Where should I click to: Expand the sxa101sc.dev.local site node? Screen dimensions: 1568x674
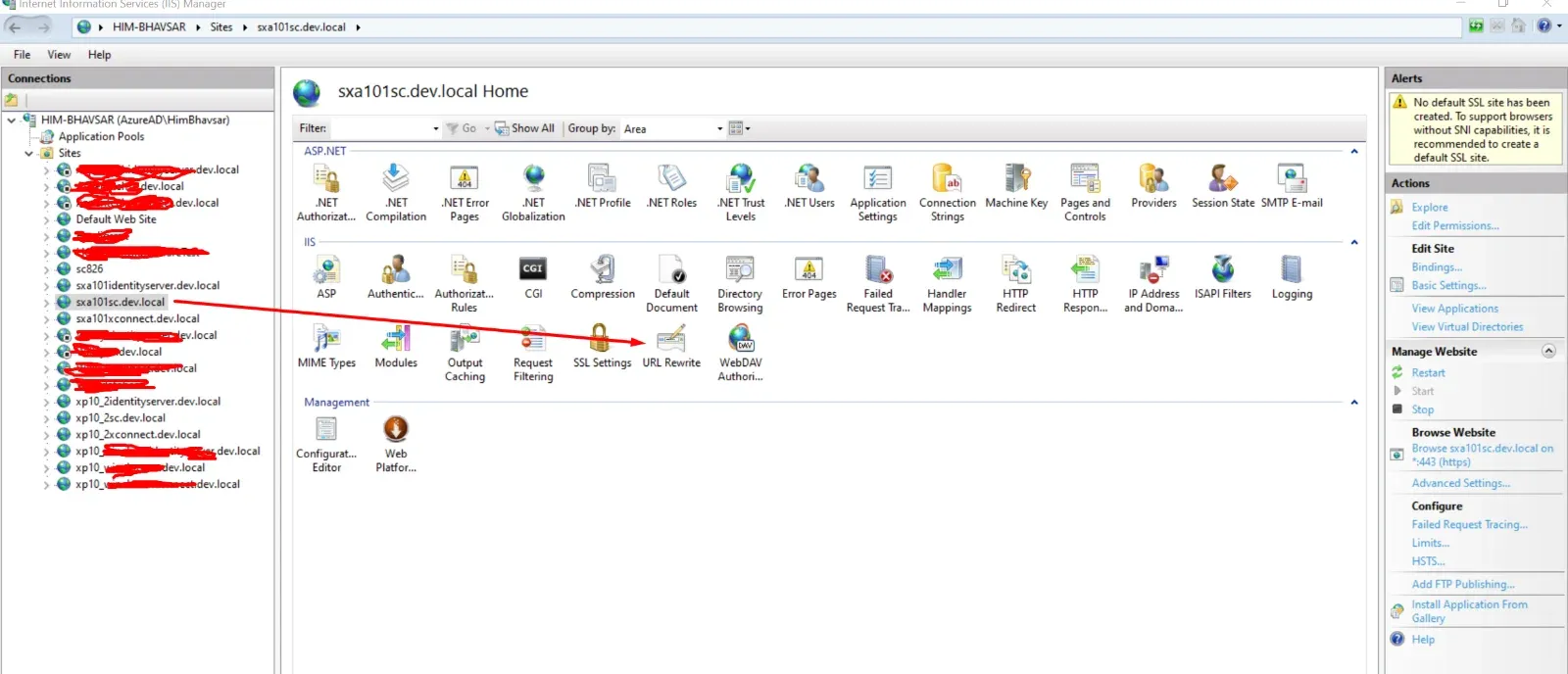click(x=46, y=303)
